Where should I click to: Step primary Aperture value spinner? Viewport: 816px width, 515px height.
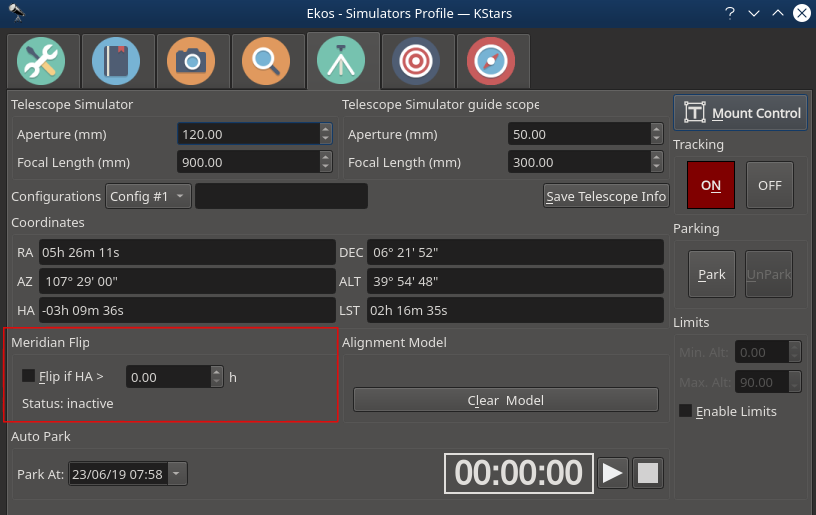[x=326, y=134]
